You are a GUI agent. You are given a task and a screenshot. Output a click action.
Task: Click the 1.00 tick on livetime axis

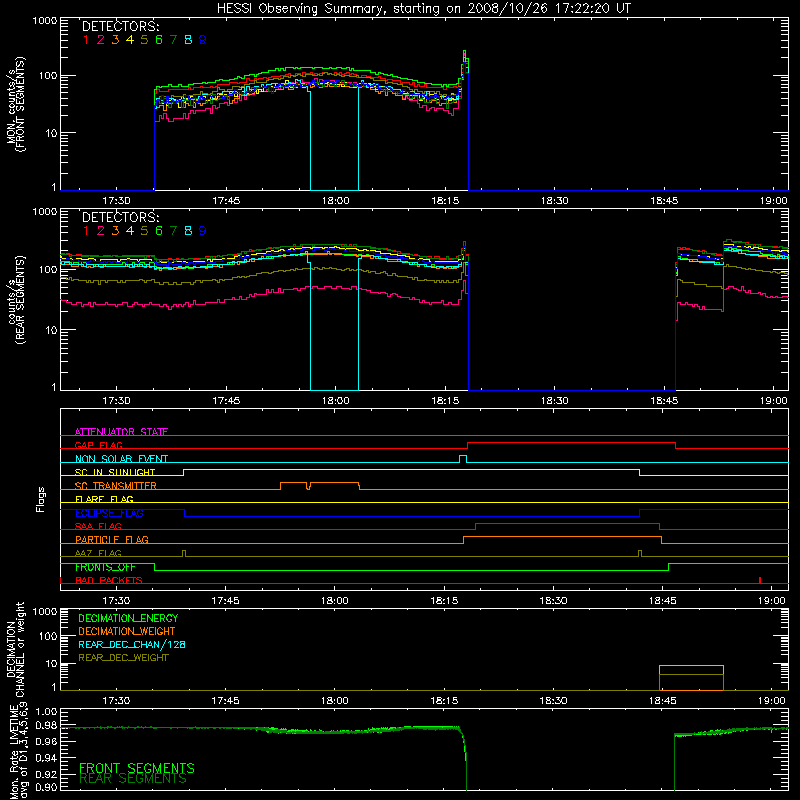click(46, 711)
